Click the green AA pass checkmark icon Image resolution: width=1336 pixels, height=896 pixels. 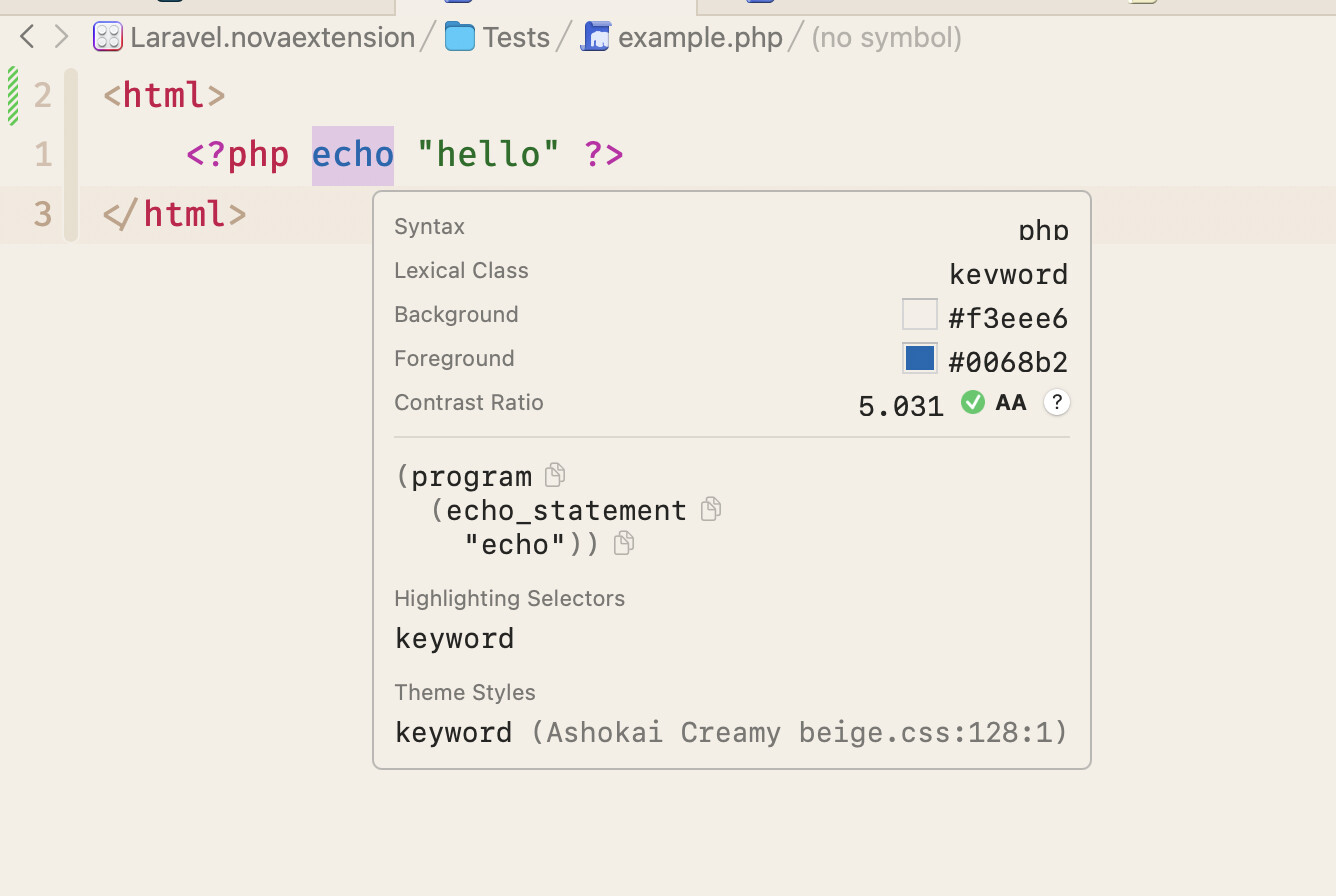[x=972, y=402]
